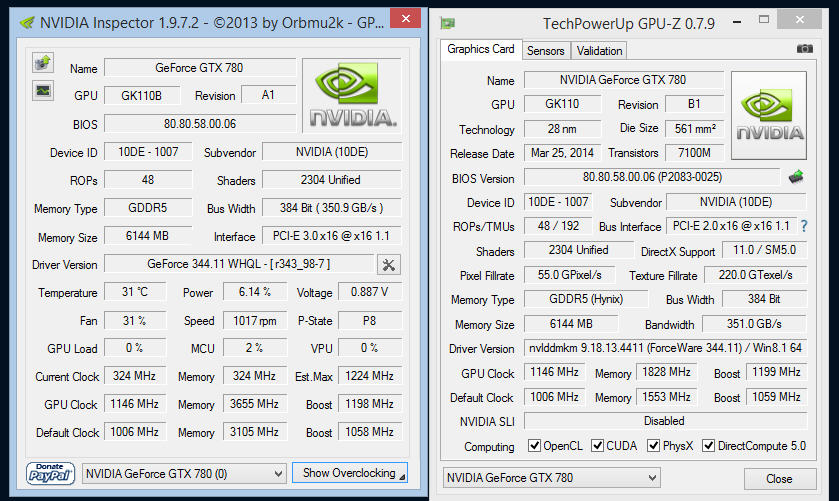Click the Transistors value 7100M
The image size is (839, 501).
coord(695,153)
